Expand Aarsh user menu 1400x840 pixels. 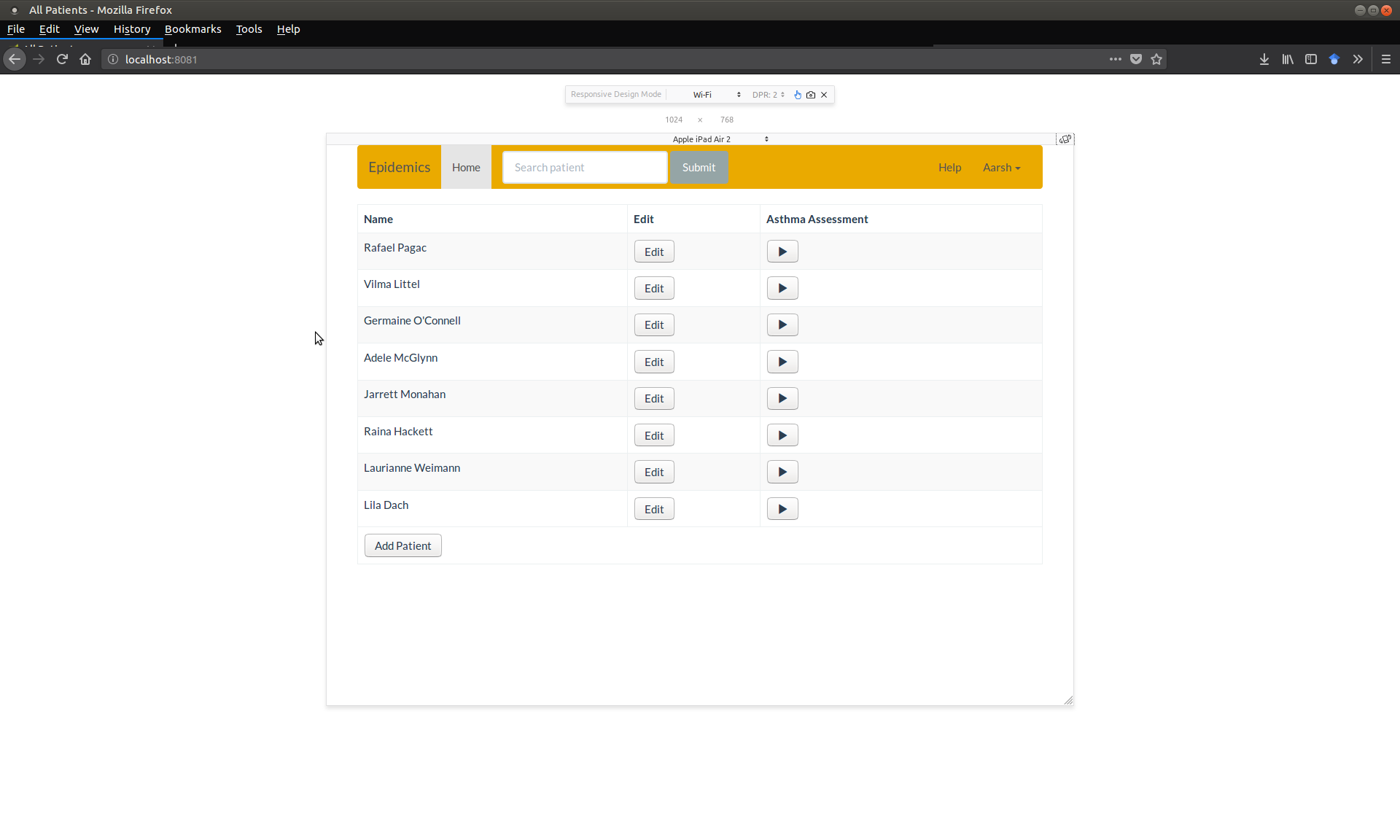coord(1001,168)
